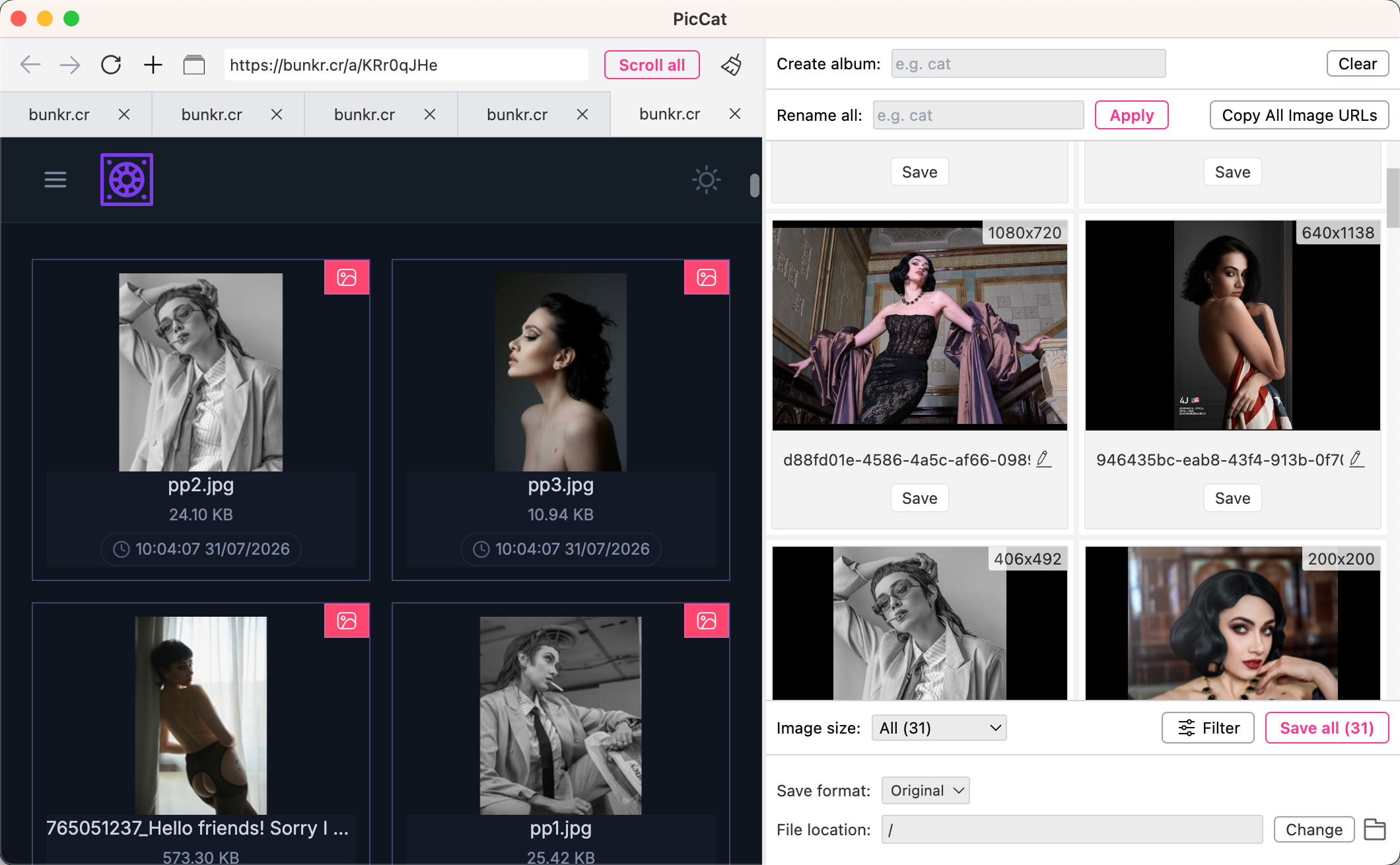Click the pp1.jpg file name
The image size is (1400, 865).
pyautogui.click(x=561, y=829)
